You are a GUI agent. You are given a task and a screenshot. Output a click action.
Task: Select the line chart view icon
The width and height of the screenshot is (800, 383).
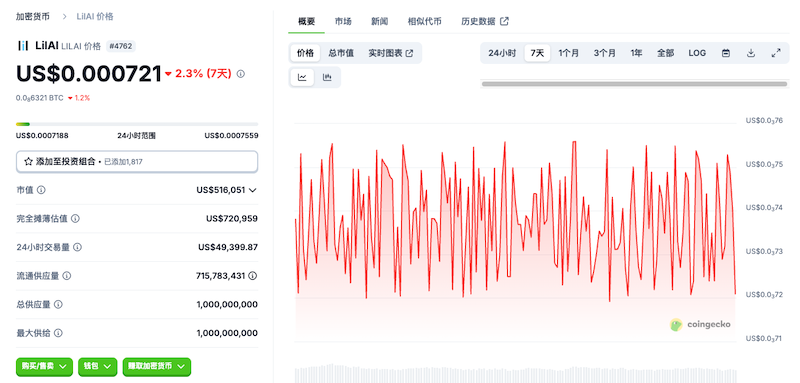(303, 78)
